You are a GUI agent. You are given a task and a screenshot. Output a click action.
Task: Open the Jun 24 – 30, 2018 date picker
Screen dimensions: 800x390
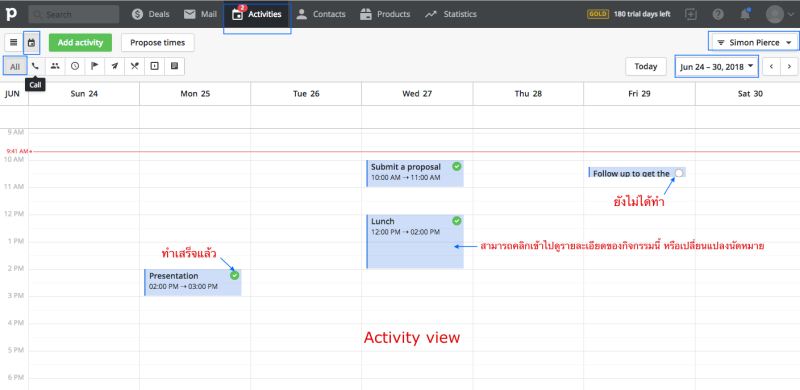[716, 66]
